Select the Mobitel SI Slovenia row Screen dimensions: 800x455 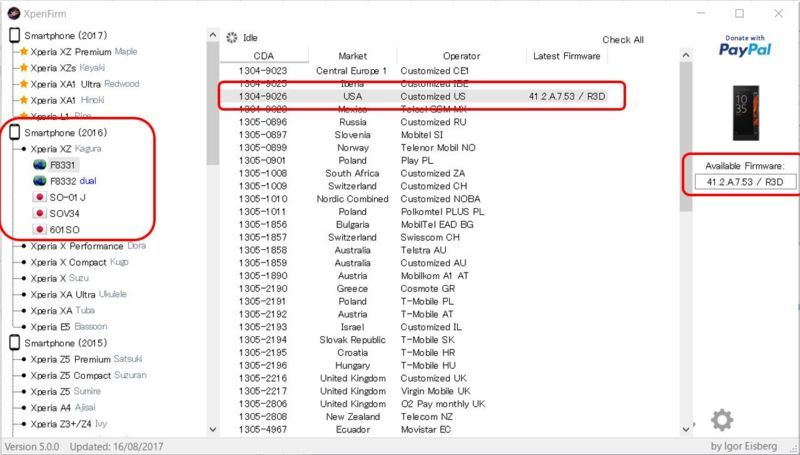click(414, 135)
